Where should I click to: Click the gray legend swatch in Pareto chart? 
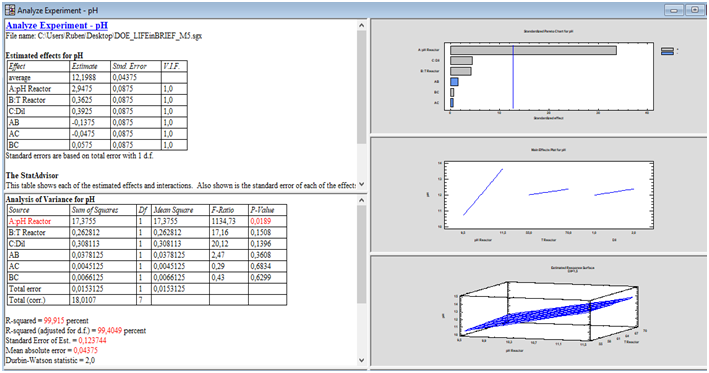(667, 49)
